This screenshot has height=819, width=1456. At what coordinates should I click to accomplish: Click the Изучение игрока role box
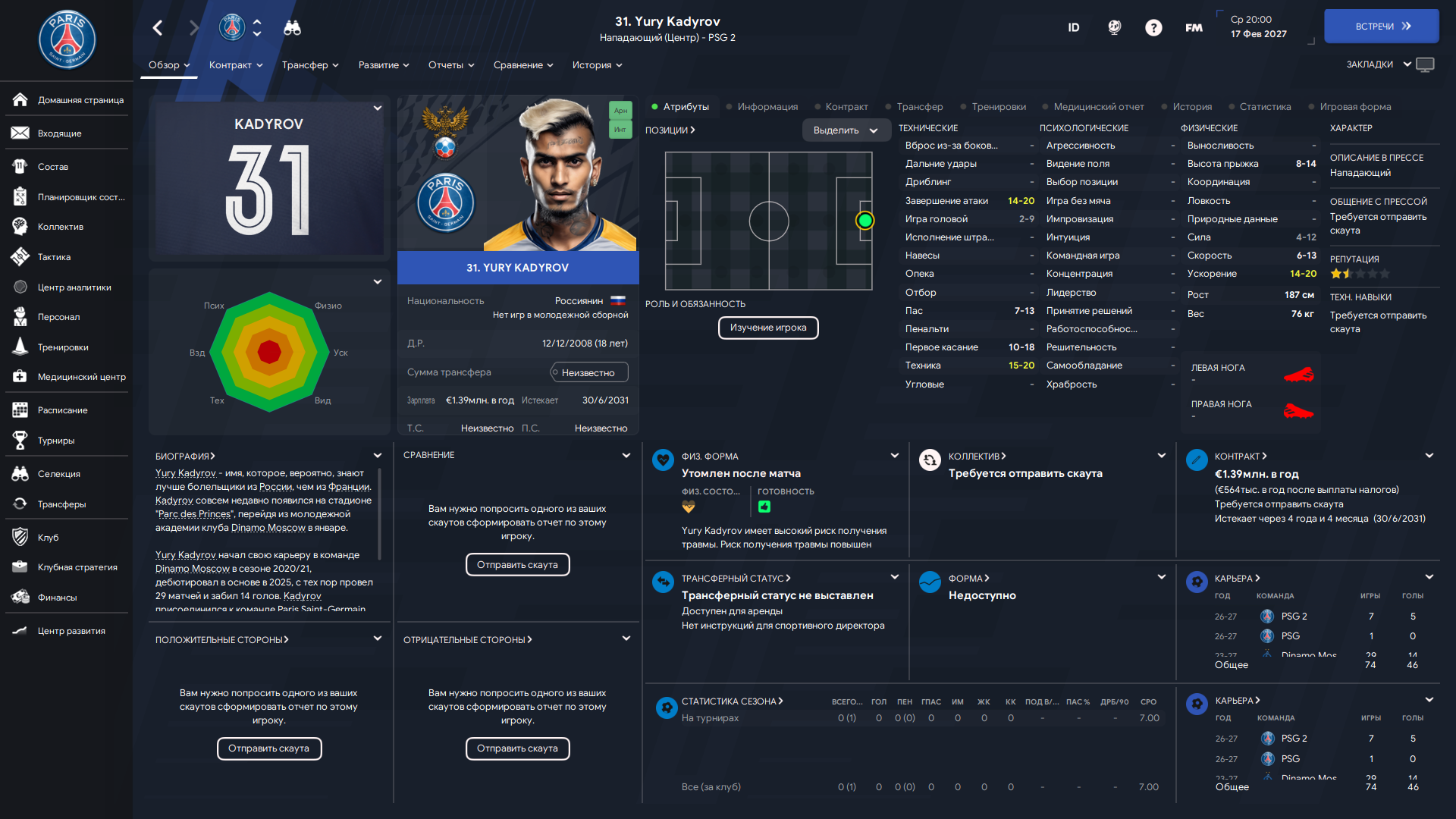click(x=768, y=328)
